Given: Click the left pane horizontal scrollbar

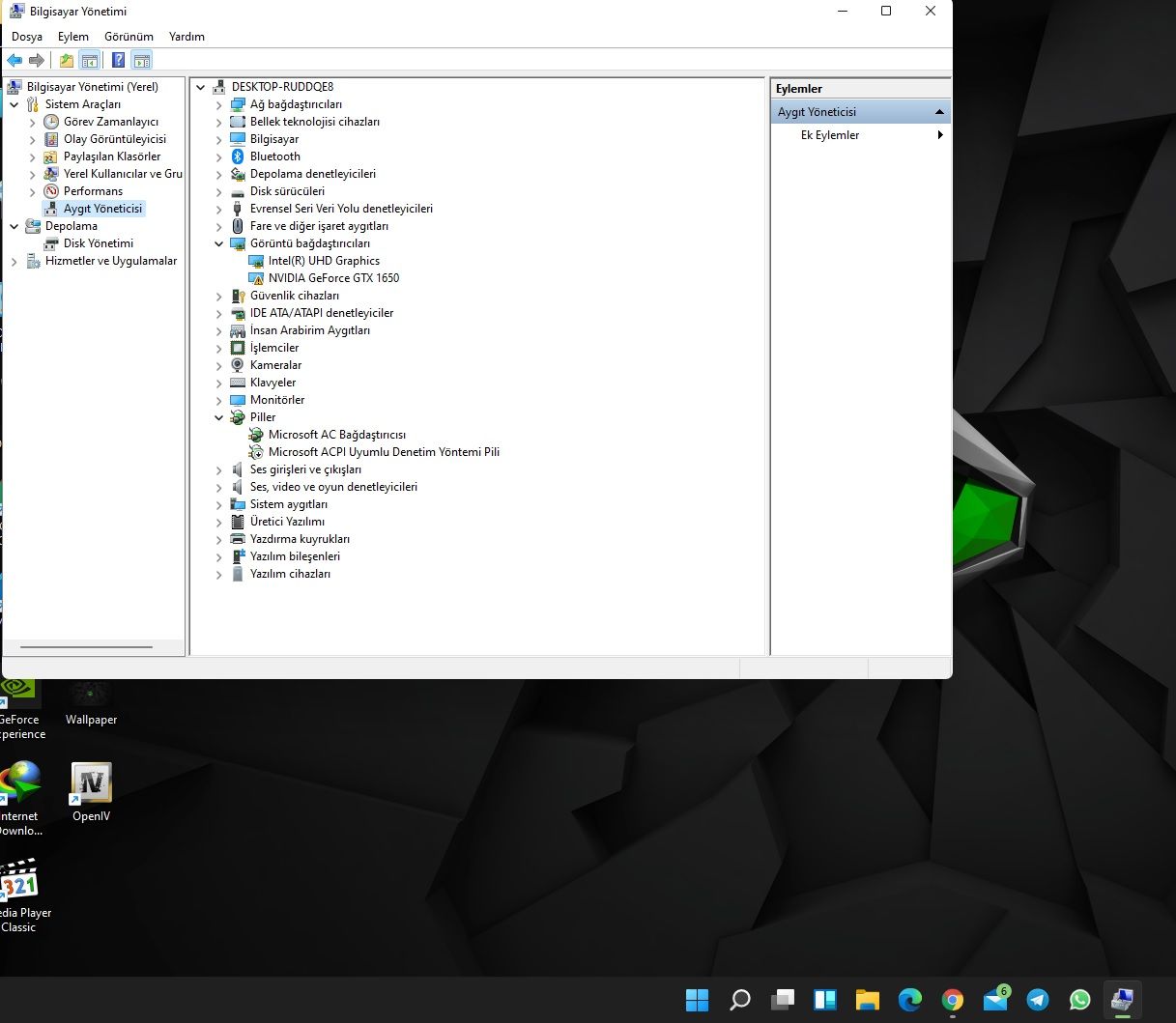Looking at the screenshot, I should [86, 647].
